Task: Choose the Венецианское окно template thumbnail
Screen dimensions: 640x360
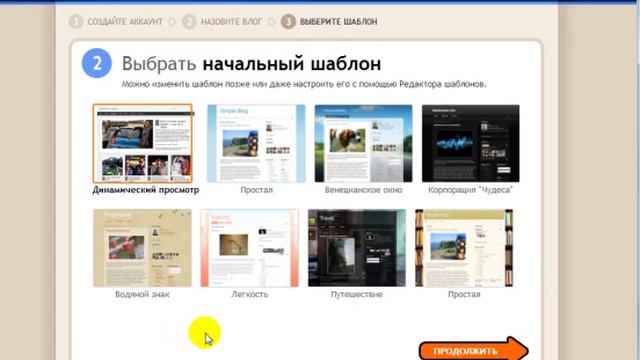Action: tap(363, 143)
